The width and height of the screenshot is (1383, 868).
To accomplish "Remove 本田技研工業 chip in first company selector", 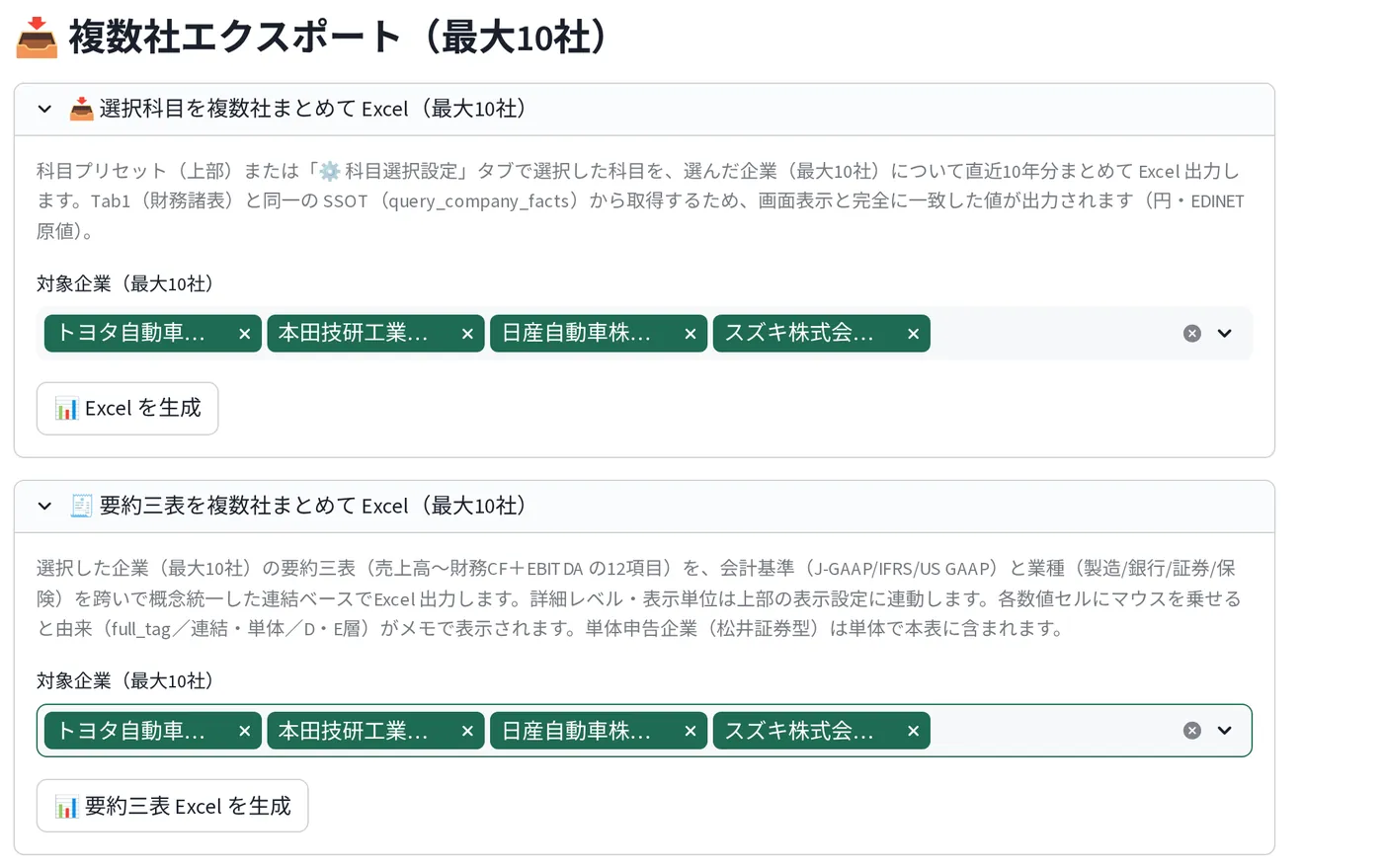I will 467,334.
